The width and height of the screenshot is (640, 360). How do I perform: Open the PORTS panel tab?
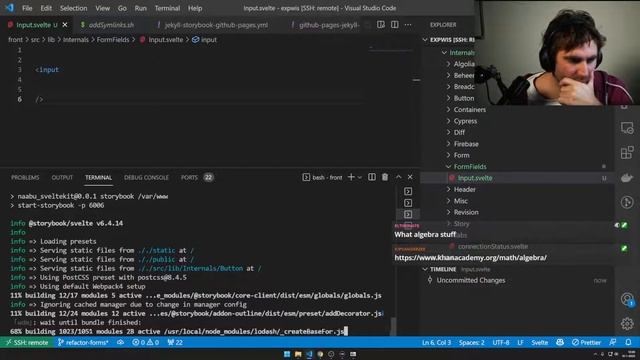(x=189, y=178)
